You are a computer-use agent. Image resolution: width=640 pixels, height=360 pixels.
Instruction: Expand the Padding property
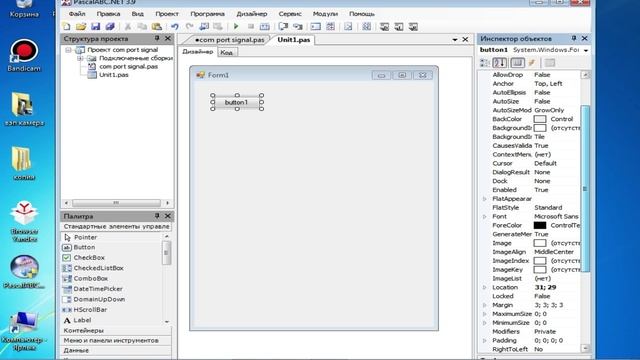pyautogui.click(x=485, y=340)
